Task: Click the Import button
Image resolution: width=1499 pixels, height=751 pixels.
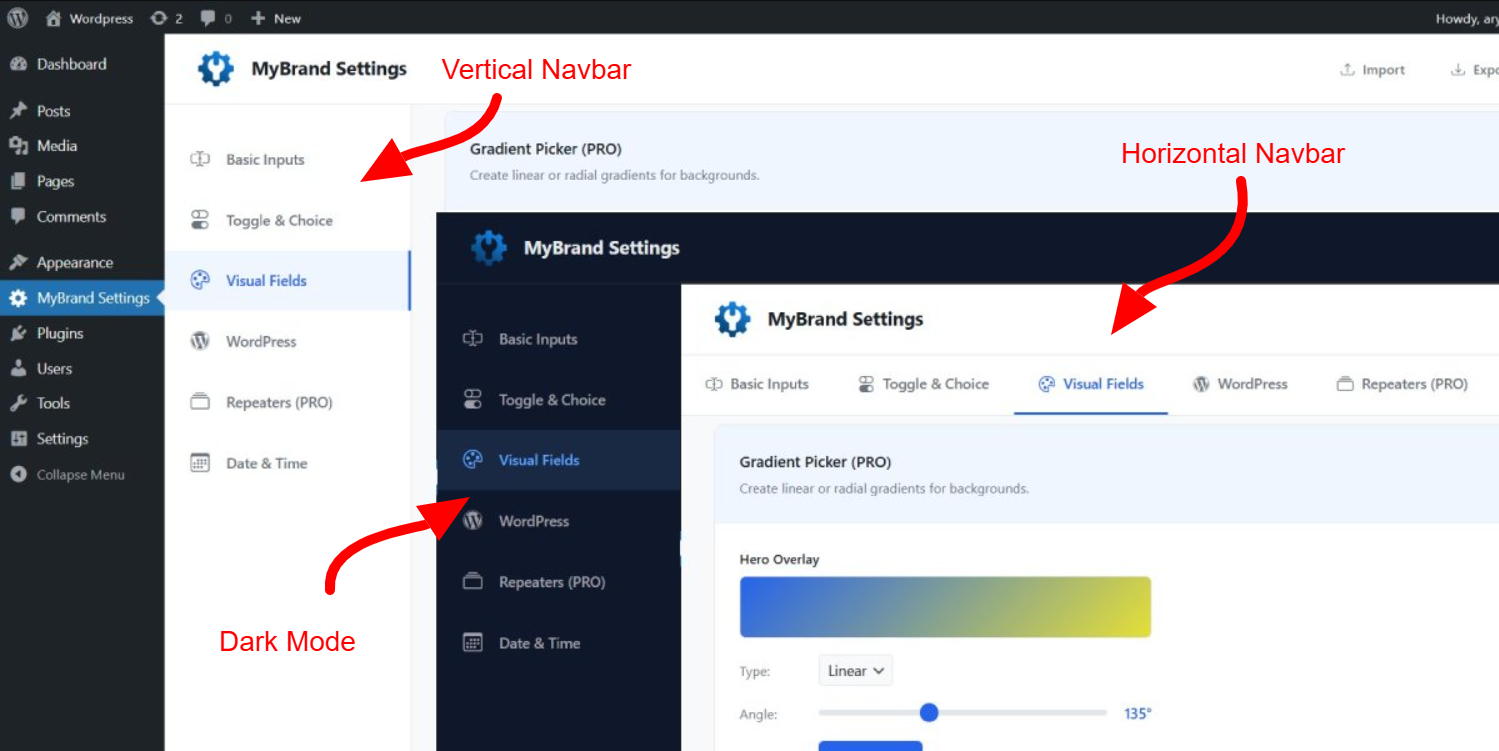Action: (1372, 70)
